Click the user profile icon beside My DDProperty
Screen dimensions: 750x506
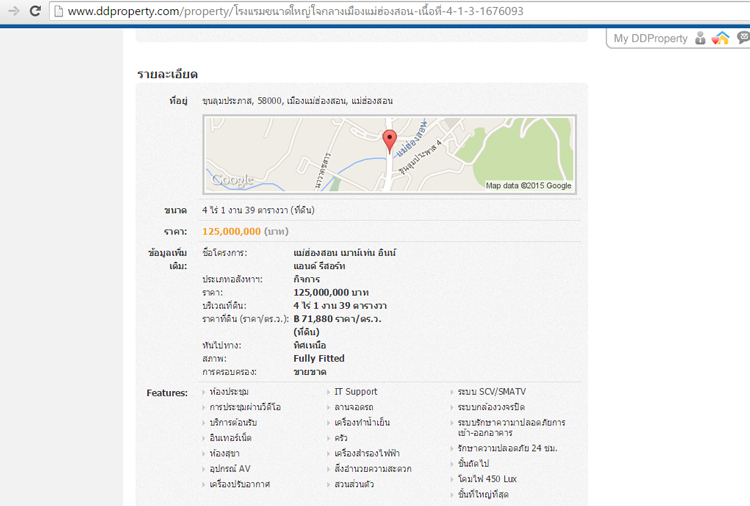[700, 38]
